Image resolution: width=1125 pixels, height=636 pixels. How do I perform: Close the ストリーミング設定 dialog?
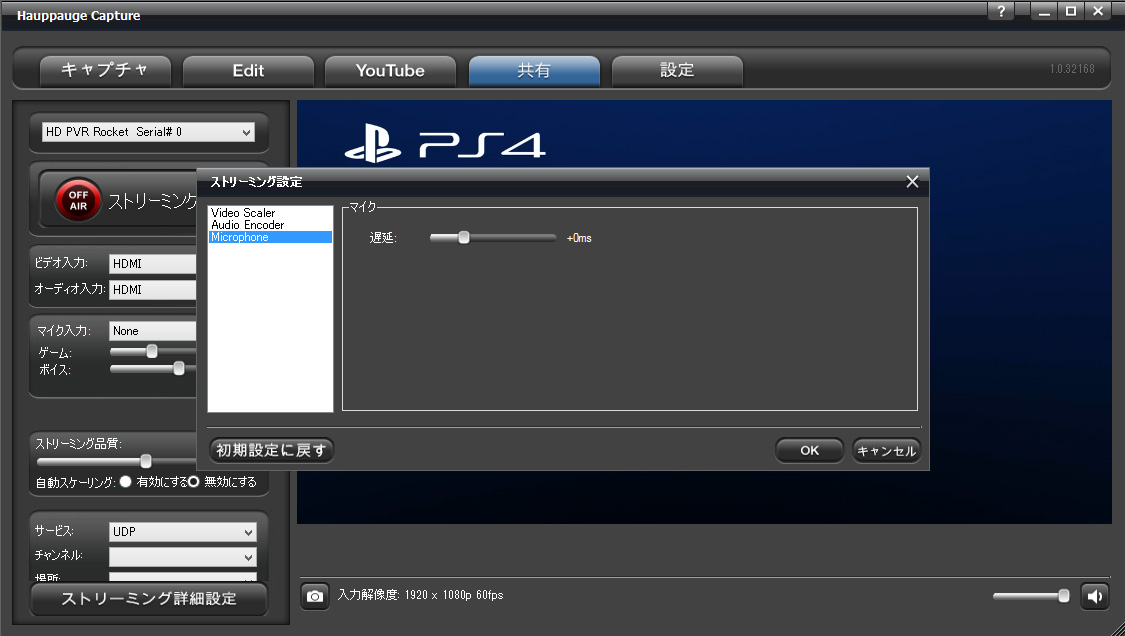pyautogui.click(x=912, y=182)
